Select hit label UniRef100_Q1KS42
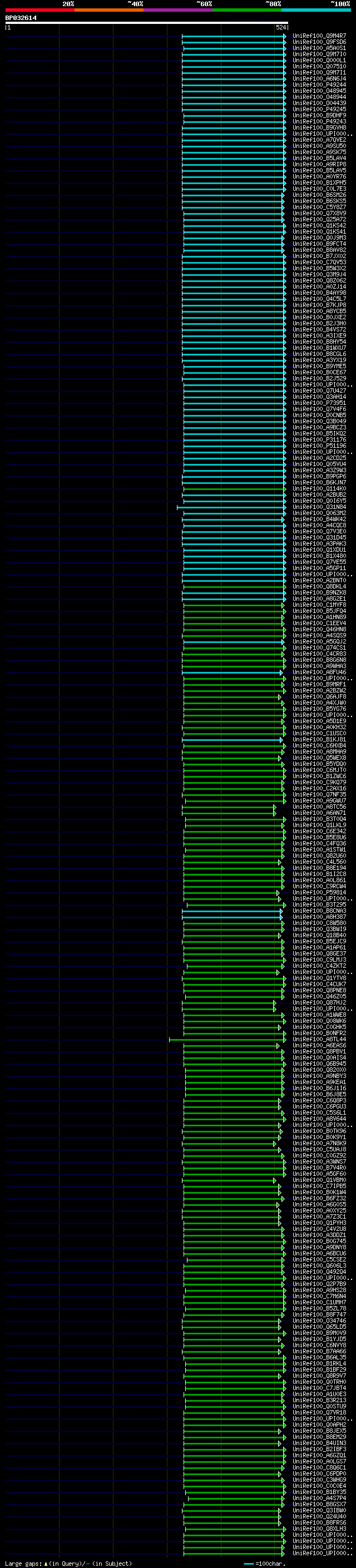Viewport: 356px width, 1568px height. [x=319, y=225]
